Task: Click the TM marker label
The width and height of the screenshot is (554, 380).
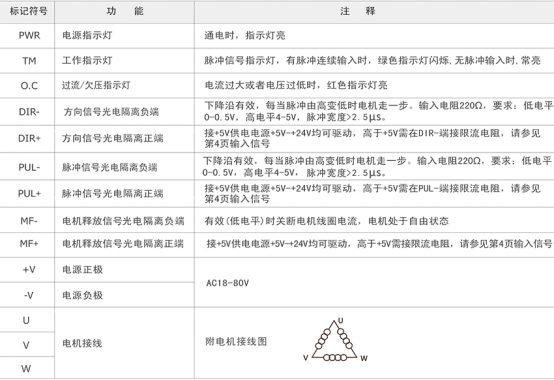Action: (x=29, y=61)
